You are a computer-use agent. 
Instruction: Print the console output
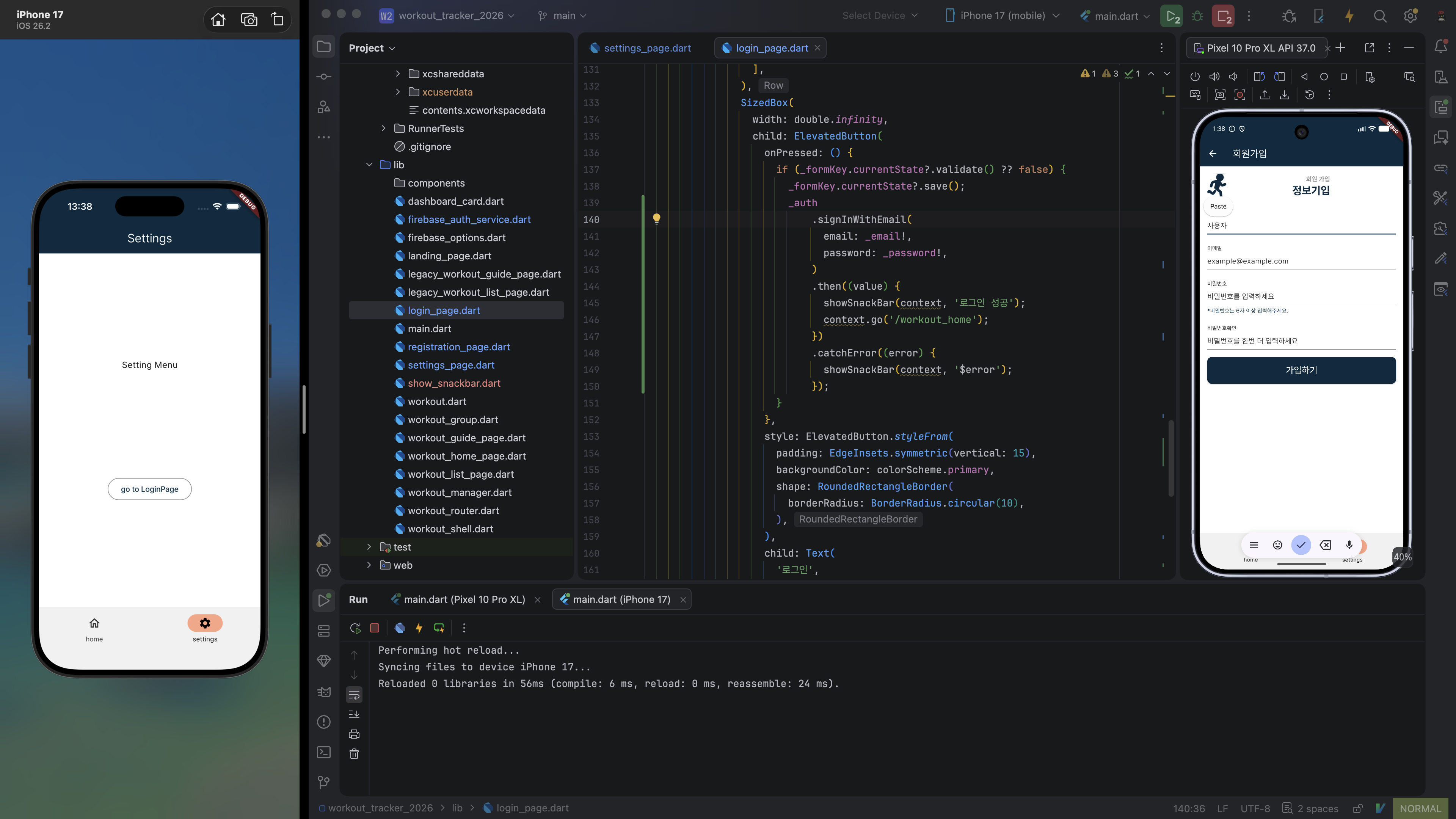pyautogui.click(x=354, y=734)
